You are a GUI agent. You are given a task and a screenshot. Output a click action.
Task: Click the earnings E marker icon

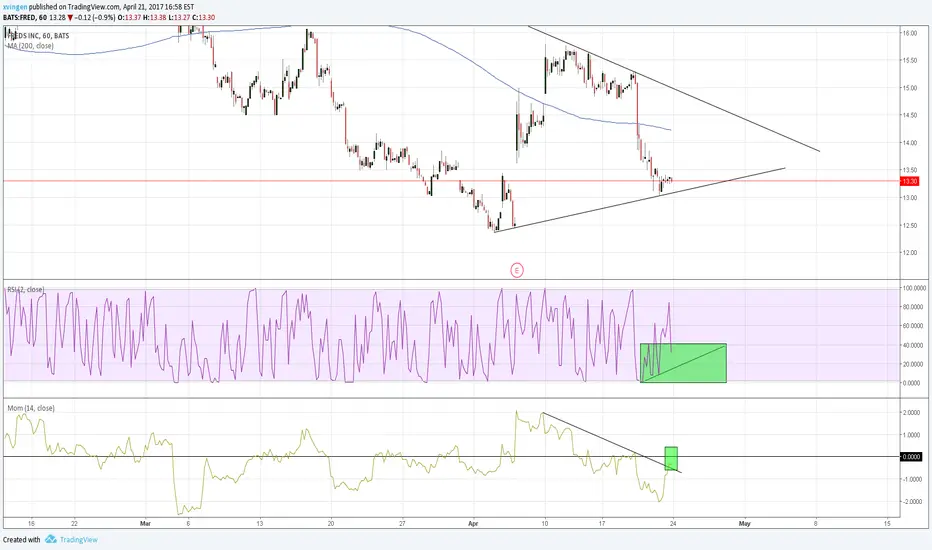pyautogui.click(x=517, y=271)
